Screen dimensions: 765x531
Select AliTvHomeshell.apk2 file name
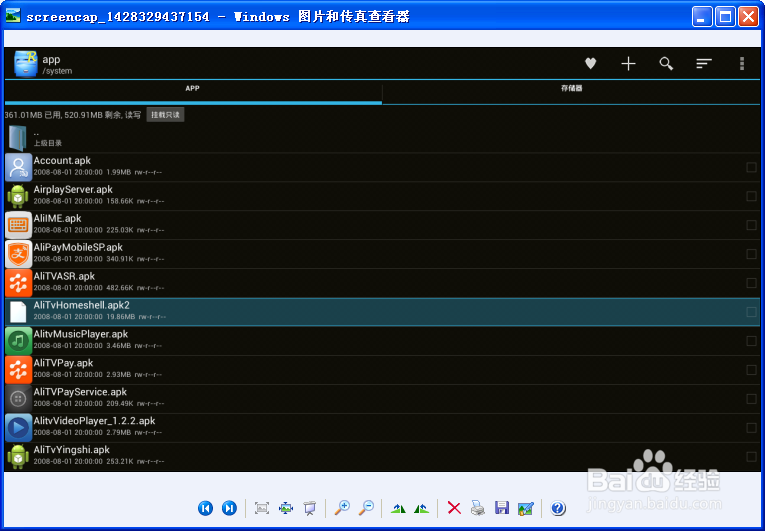81,305
